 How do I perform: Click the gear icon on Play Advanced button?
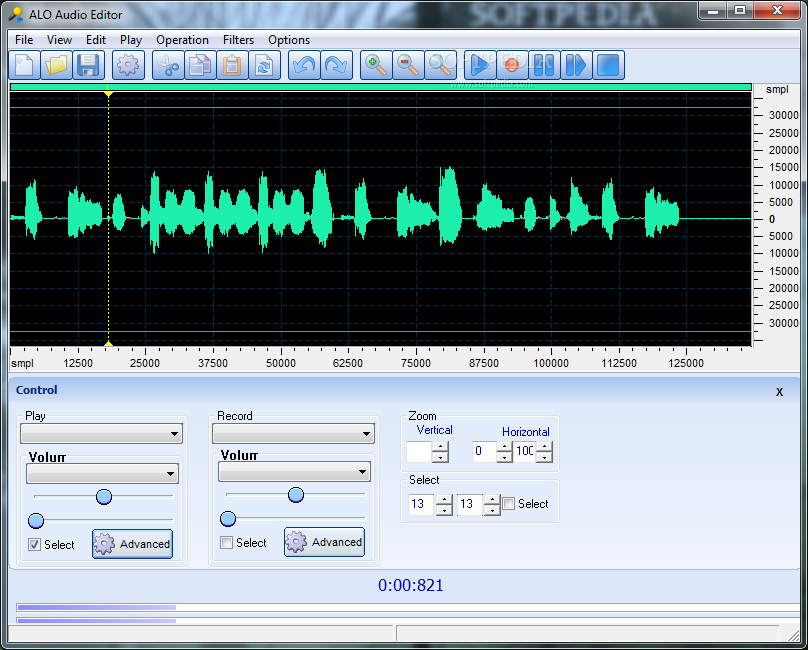(x=105, y=544)
